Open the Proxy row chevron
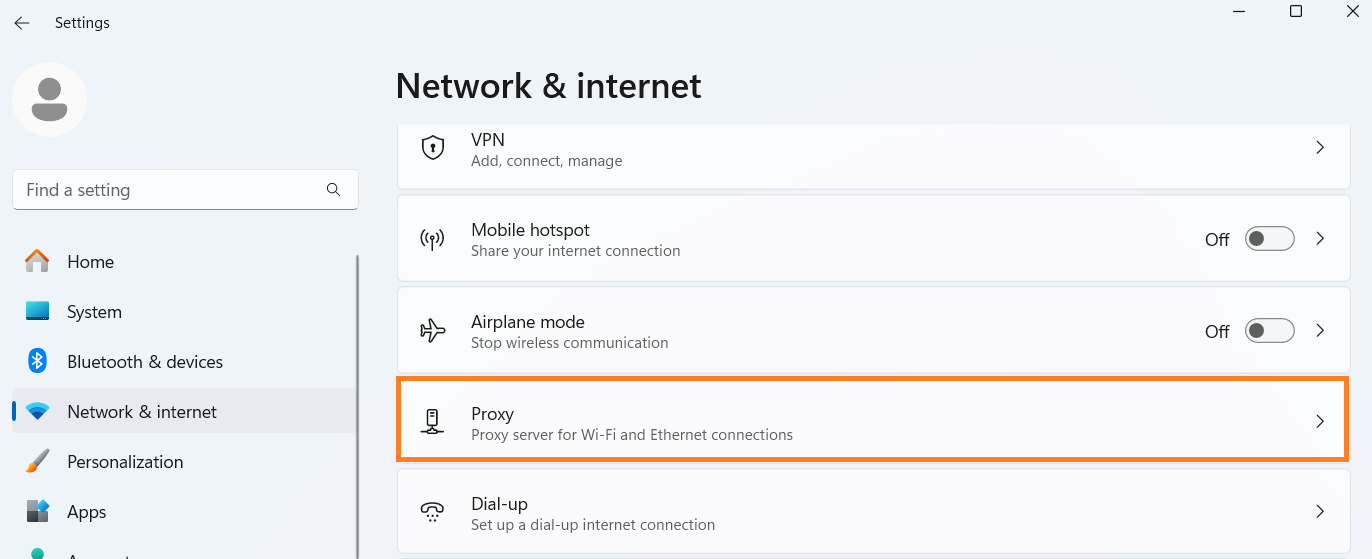The width and height of the screenshot is (1372, 559). coord(1320,422)
